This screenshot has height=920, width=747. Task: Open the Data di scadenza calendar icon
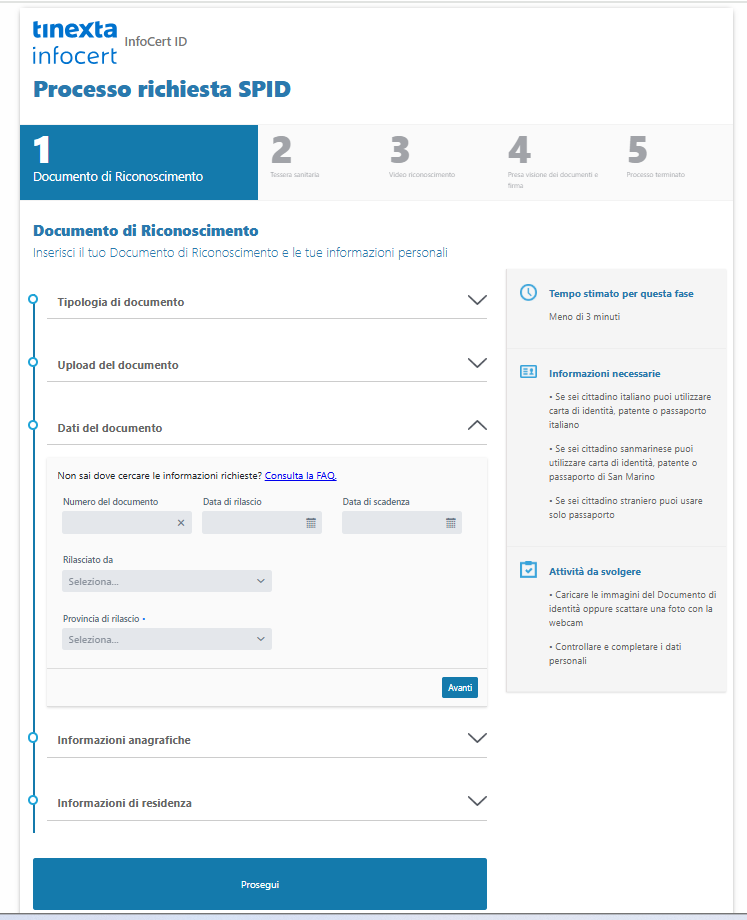pos(451,523)
